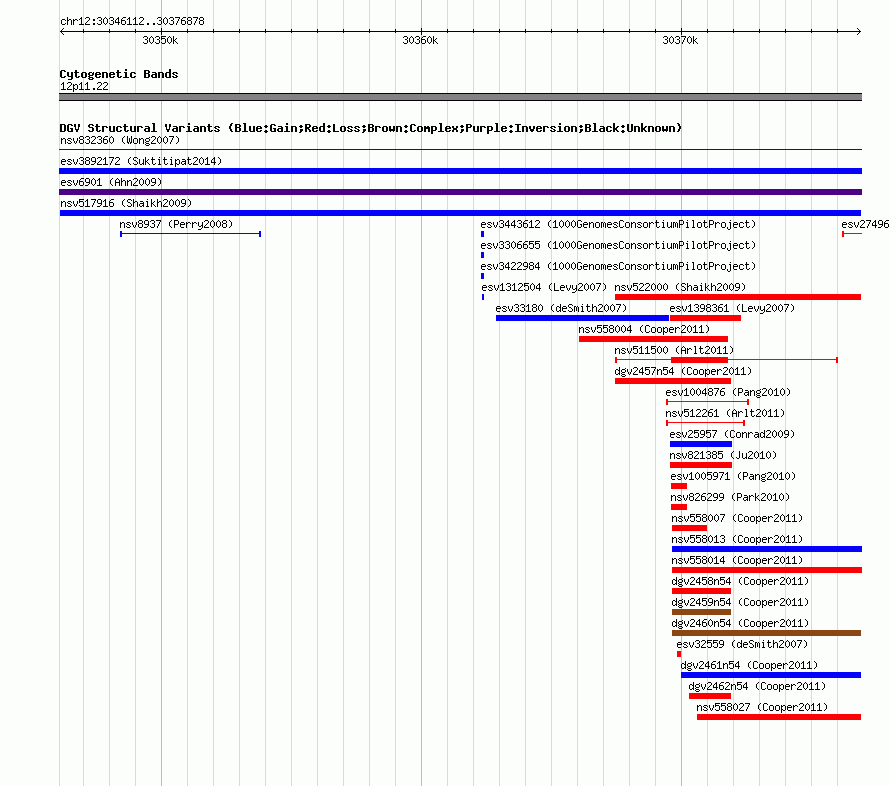The width and height of the screenshot is (890, 786).
Task: Open the esv1004876 (Pang2010) label
Action: 728,392
